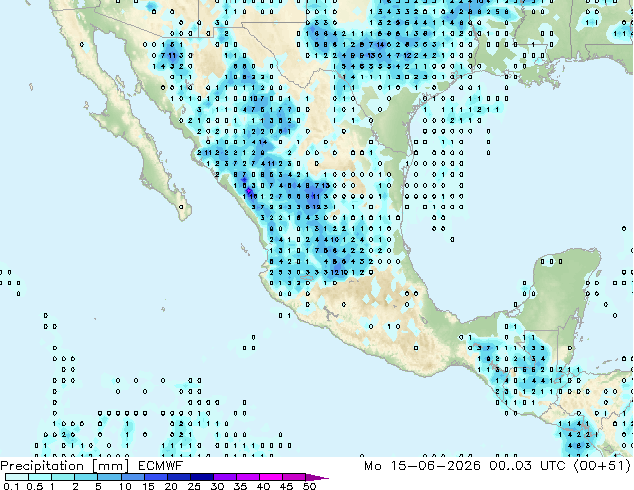This screenshot has height=490, width=634.
Task: Click the 0.5–1 mm legend color box
Action: pos(40,477)
